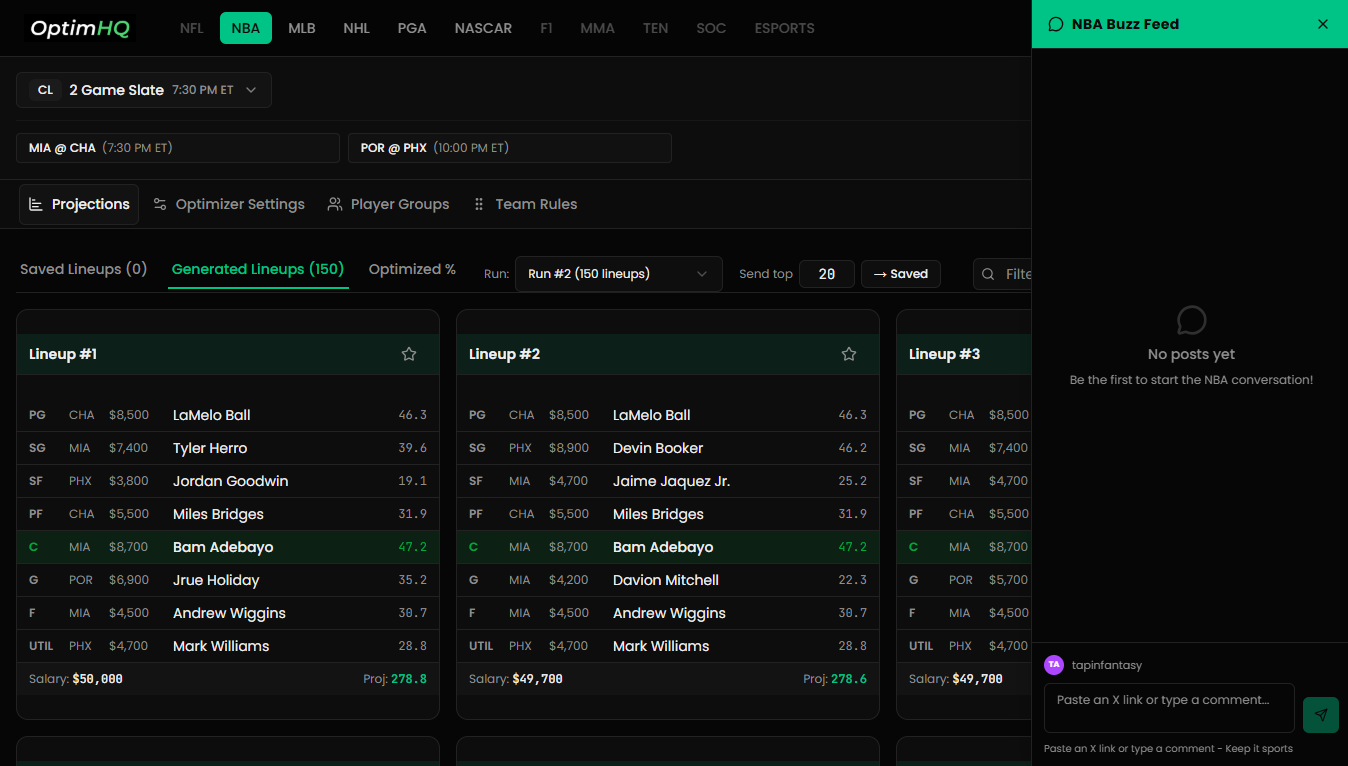Click the Buzz Feed comment text box
This screenshot has height=766, width=1348.
point(1168,708)
